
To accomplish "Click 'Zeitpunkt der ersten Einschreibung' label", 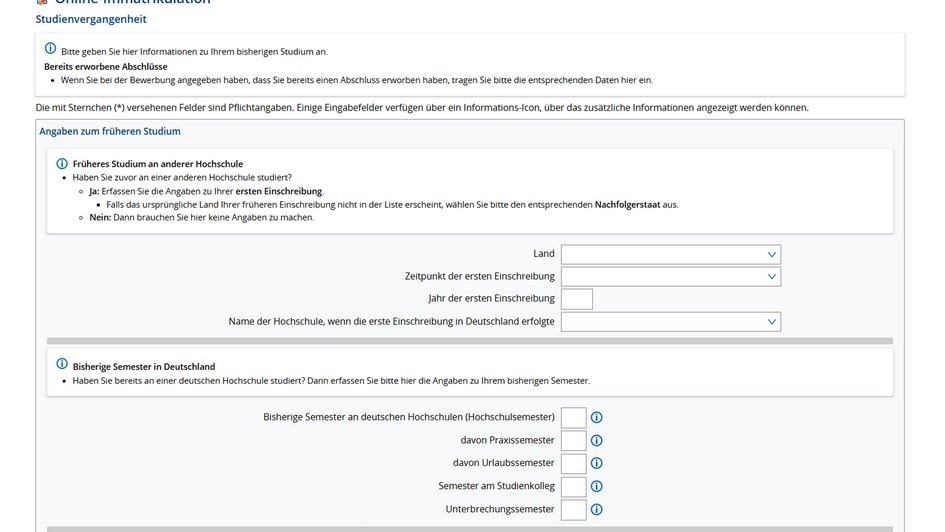I will pyautogui.click(x=480, y=276).
